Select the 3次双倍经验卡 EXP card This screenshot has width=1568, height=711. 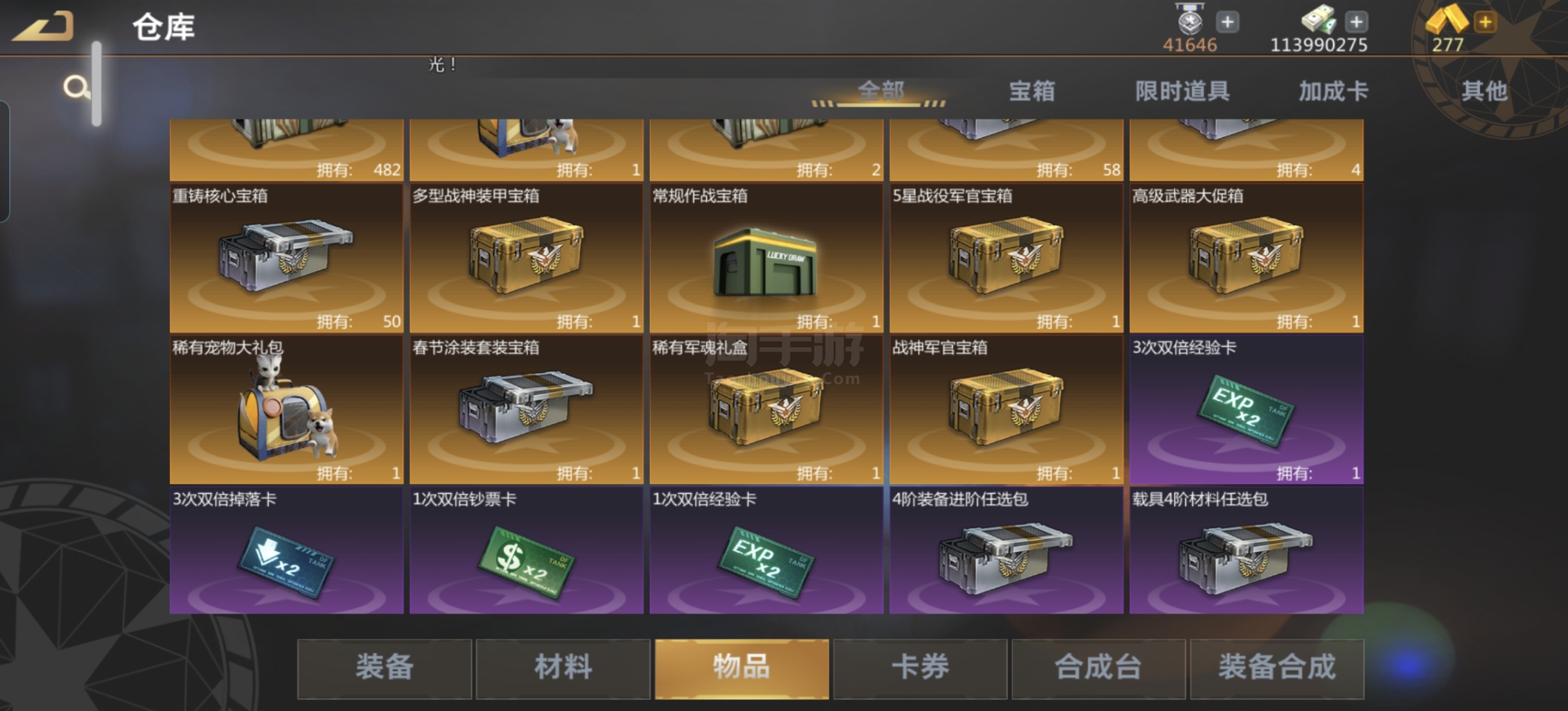pyautogui.click(x=1246, y=410)
